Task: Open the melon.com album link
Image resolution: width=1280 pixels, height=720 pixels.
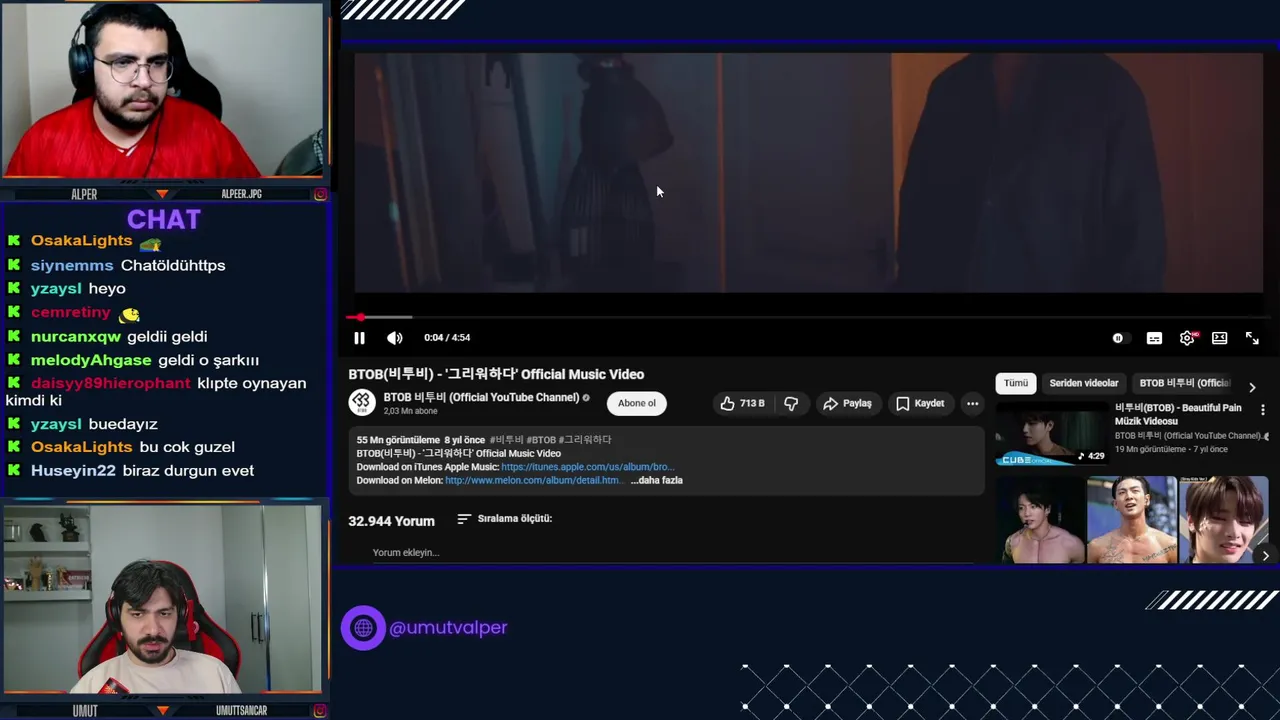Action: pos(534,480)
